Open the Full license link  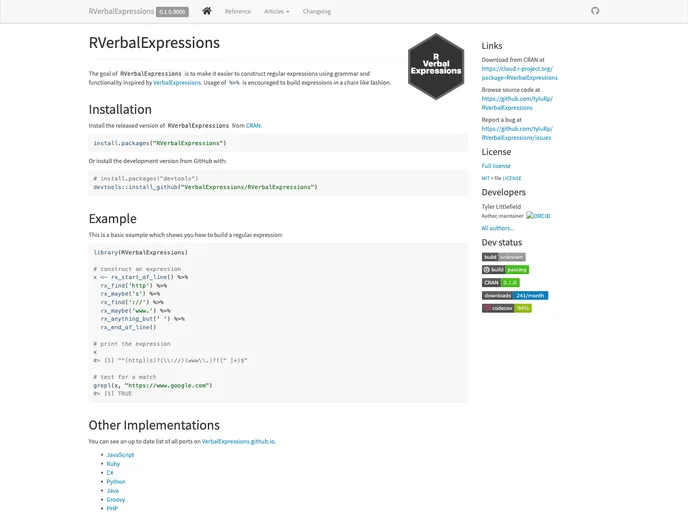pos(496,166)
